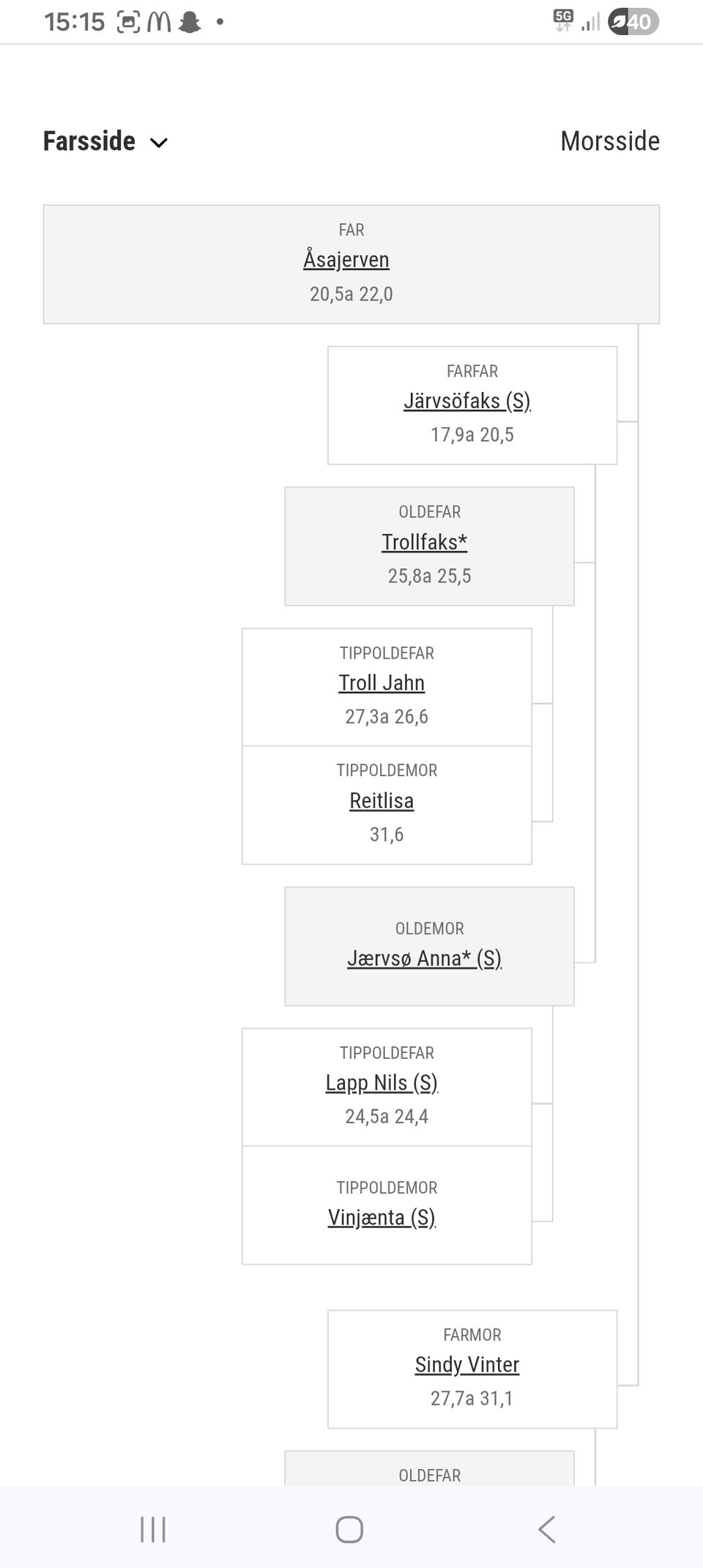
Task: Open the recent apps icon
Action: [153, 1529]
